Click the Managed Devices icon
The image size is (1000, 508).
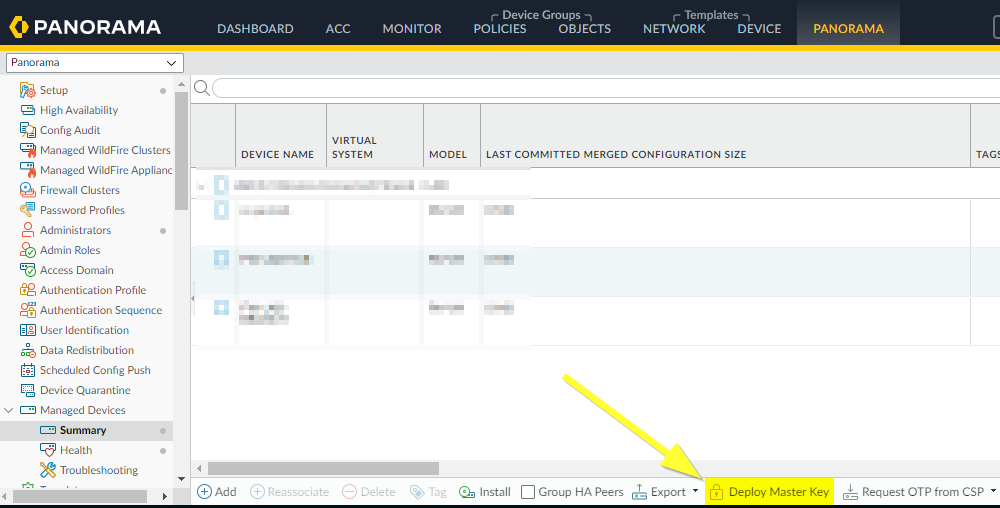click(27, 410)
